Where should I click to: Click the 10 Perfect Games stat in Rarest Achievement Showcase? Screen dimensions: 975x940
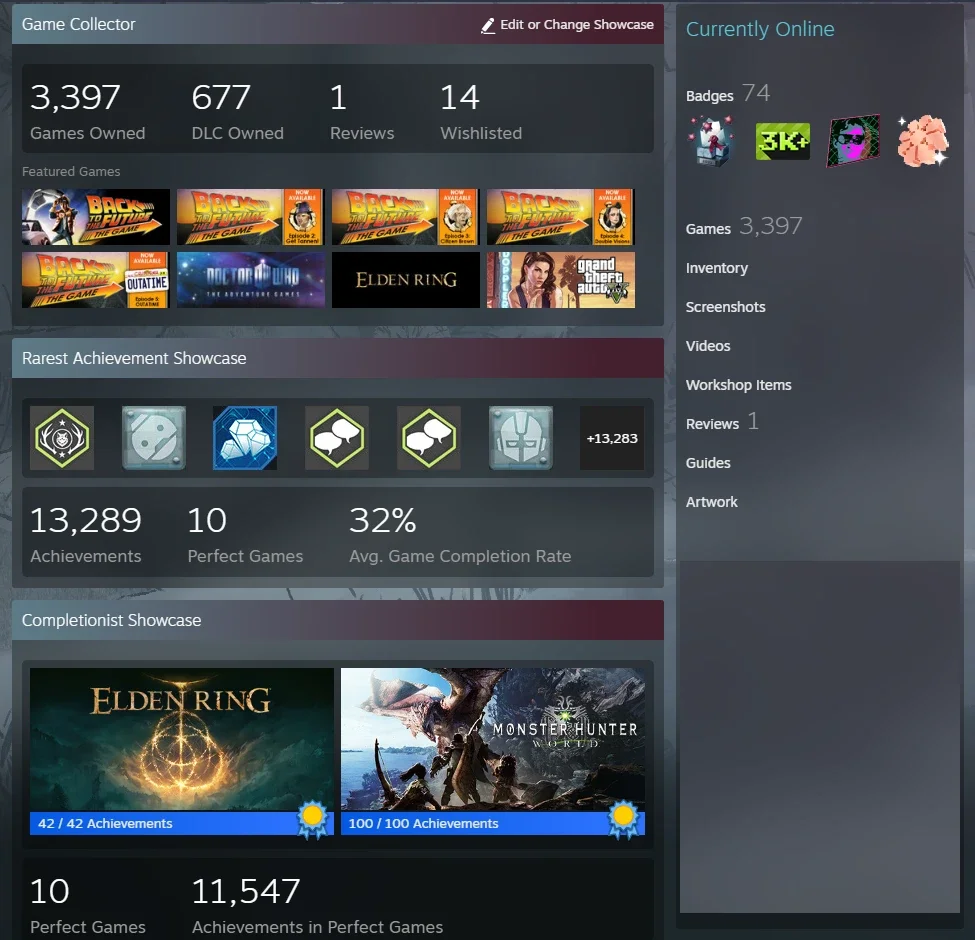tap(245, 534)
